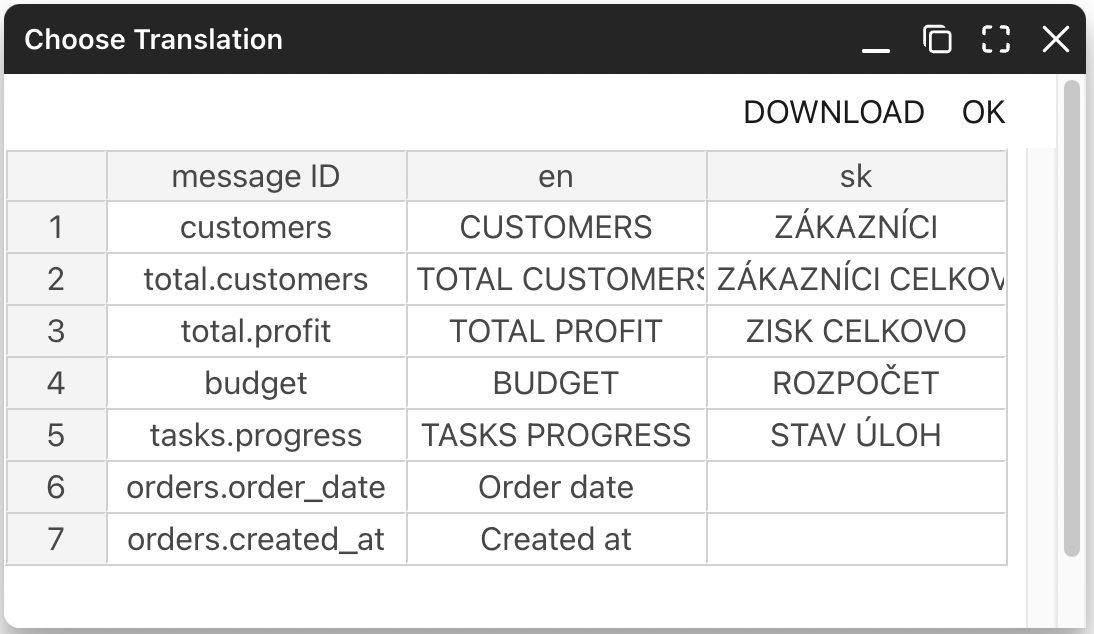Select row header number 1
The width and height of the screenshot is (1094, 634).
[57, 227]
